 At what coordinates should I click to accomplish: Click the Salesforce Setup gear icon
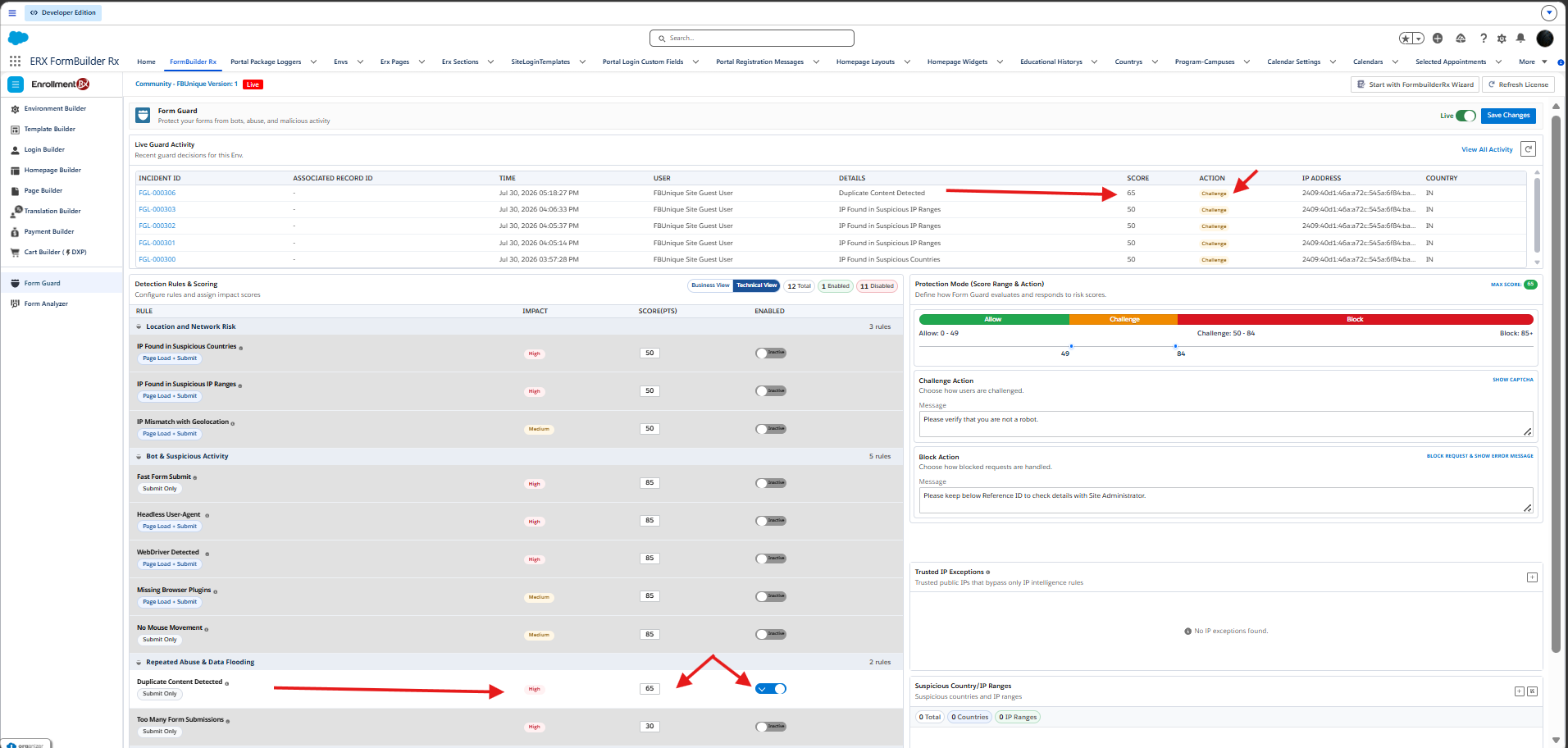(1502, 39)
